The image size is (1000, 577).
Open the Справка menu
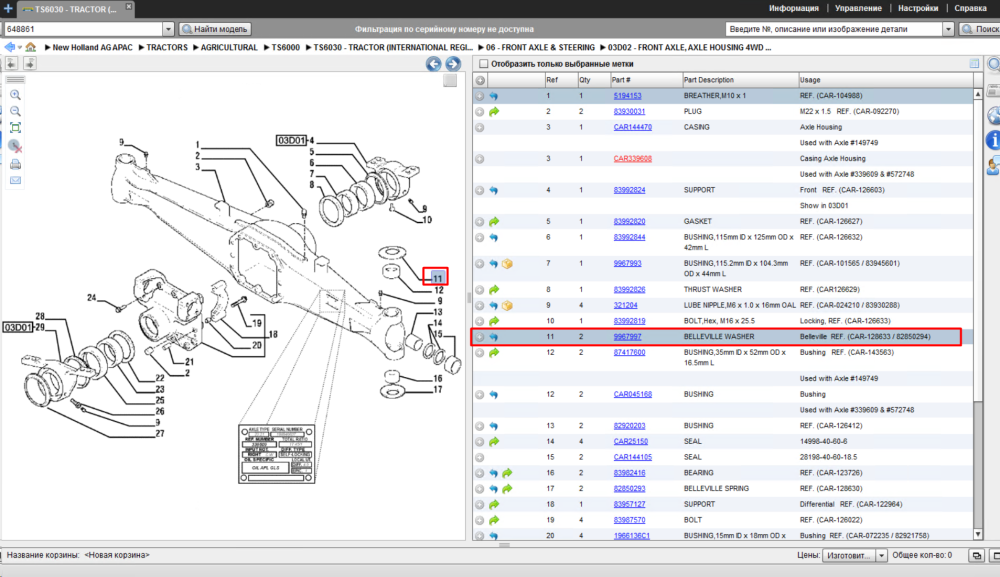tap(970, 8)
